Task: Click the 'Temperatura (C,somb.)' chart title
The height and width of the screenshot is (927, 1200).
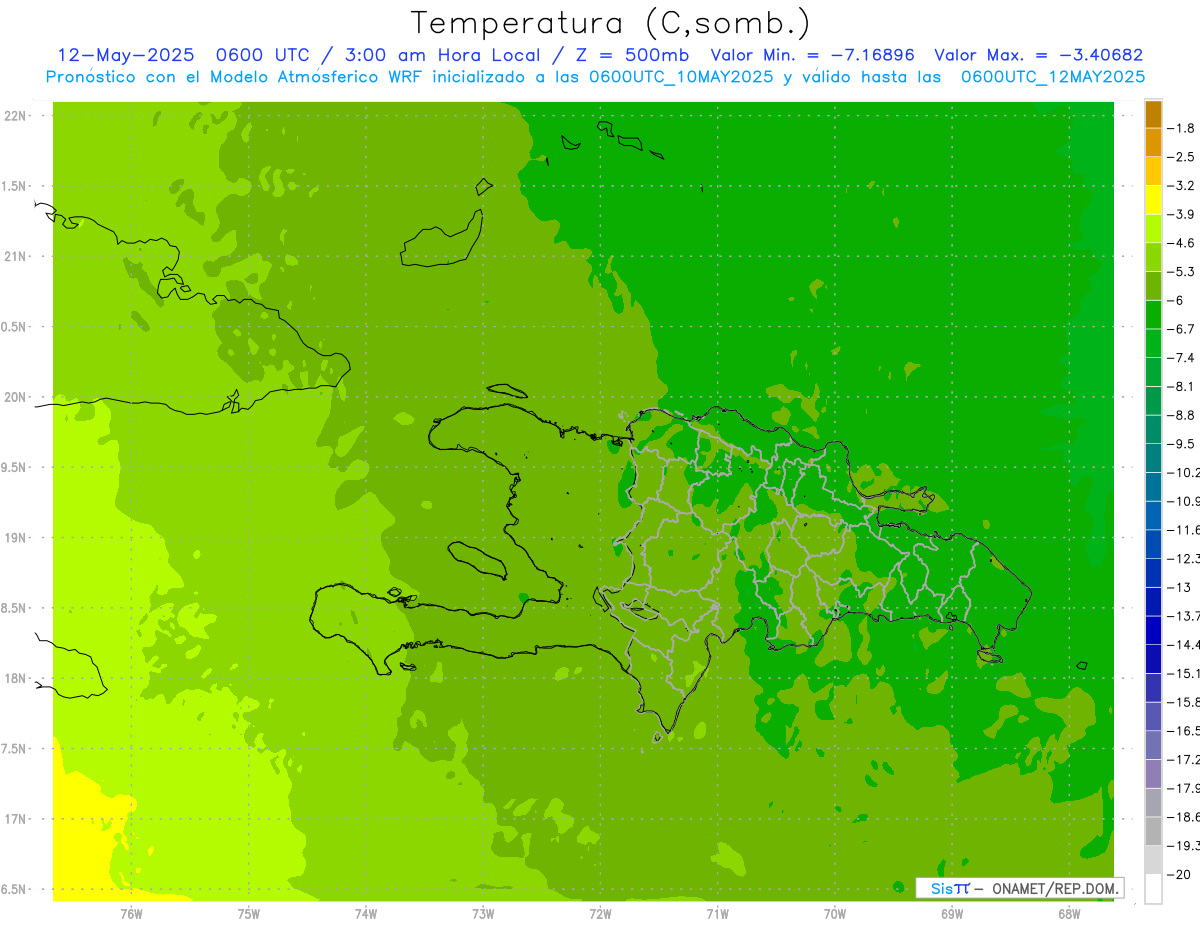Action: point(611,23)
